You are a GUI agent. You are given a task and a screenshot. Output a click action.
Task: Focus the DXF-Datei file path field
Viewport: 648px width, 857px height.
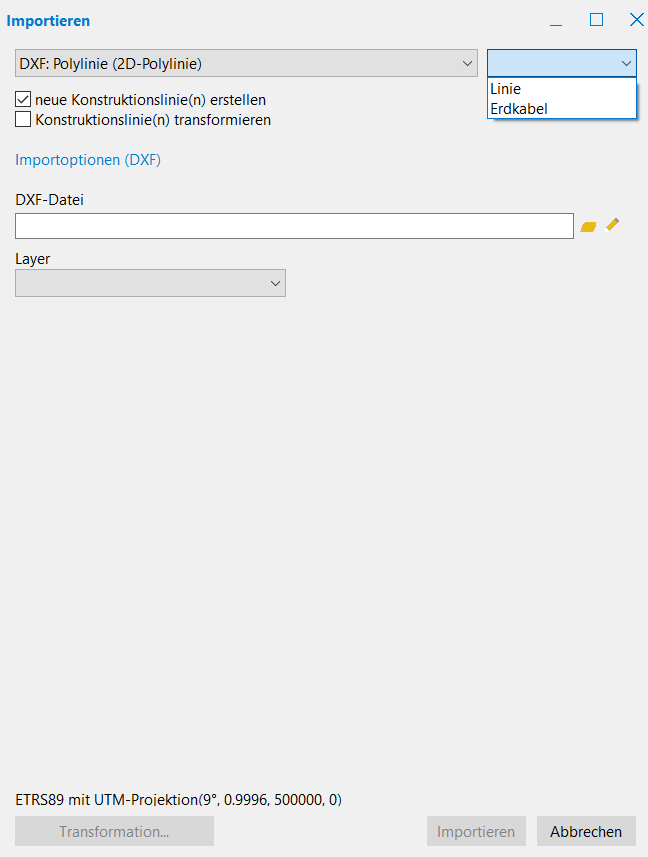tap(294, 226)
